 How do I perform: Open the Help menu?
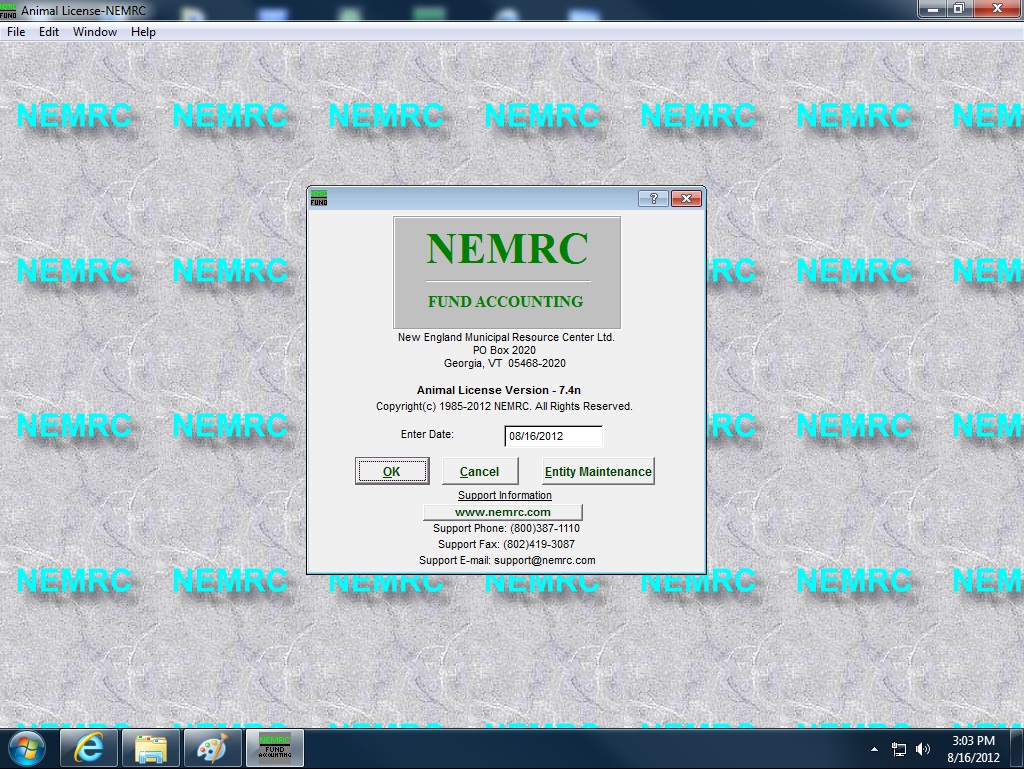pos(143,32)
